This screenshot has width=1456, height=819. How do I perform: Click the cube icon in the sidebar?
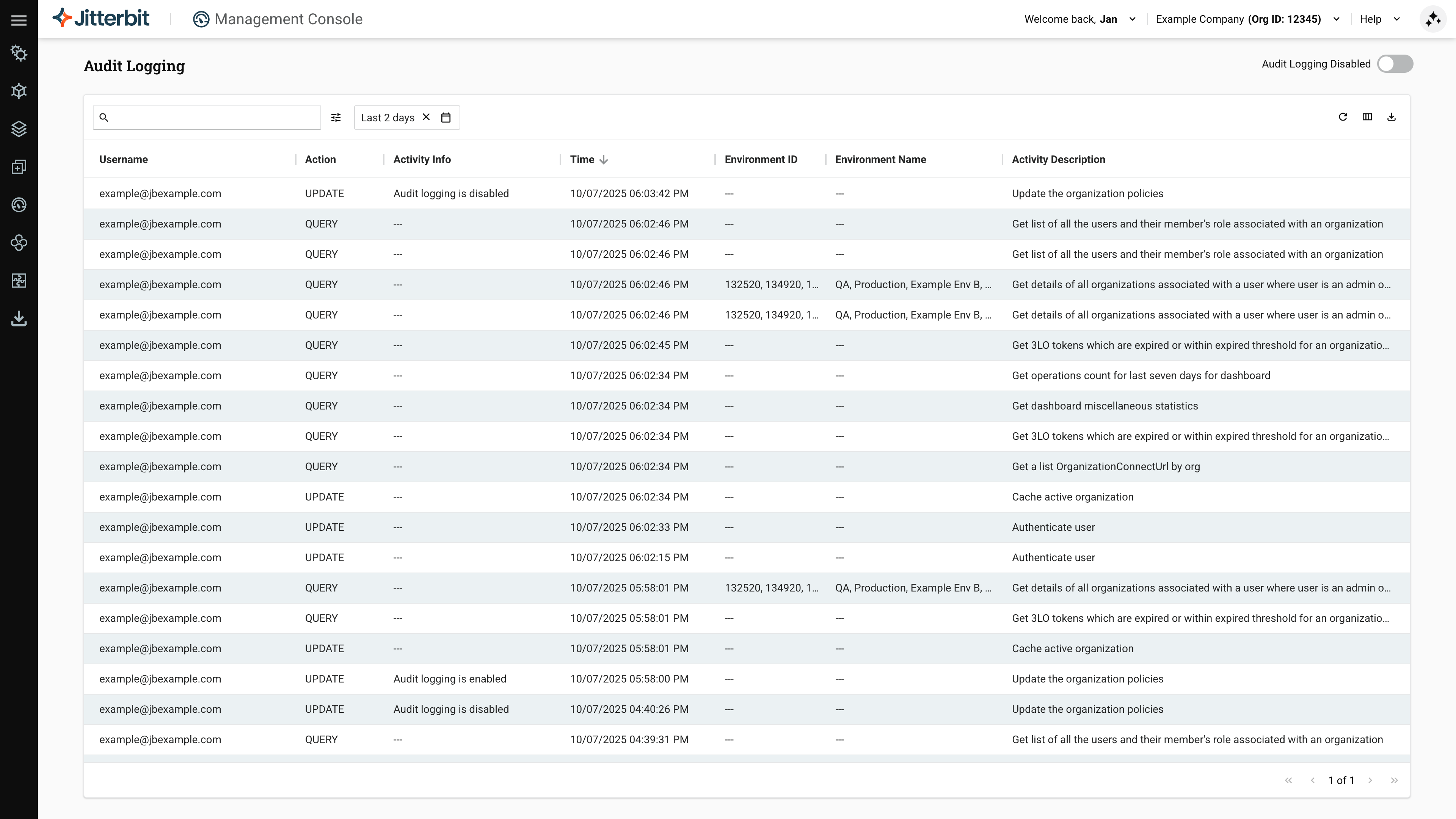[19, 91]
